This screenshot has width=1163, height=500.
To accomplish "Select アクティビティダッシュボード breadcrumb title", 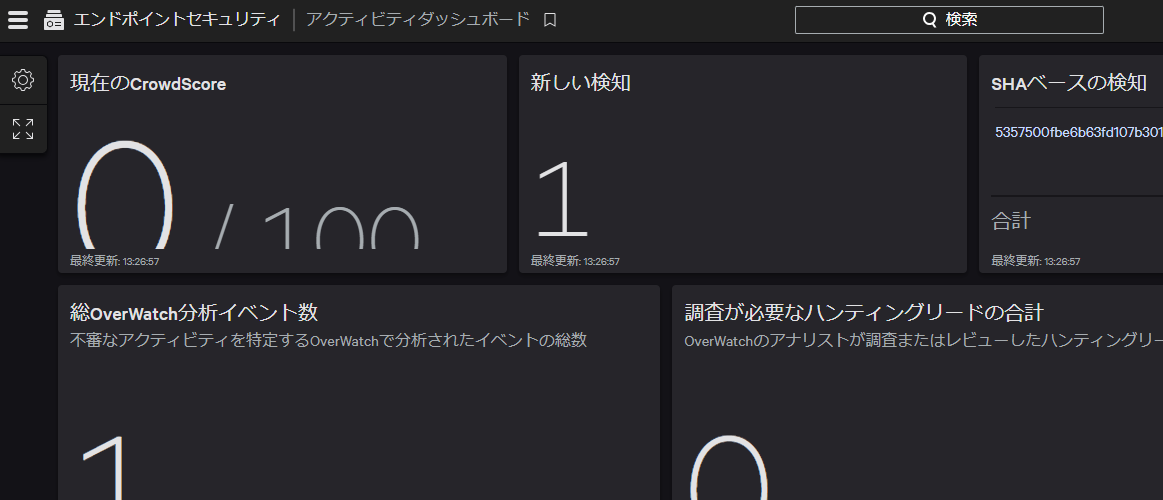I will 418,20.
